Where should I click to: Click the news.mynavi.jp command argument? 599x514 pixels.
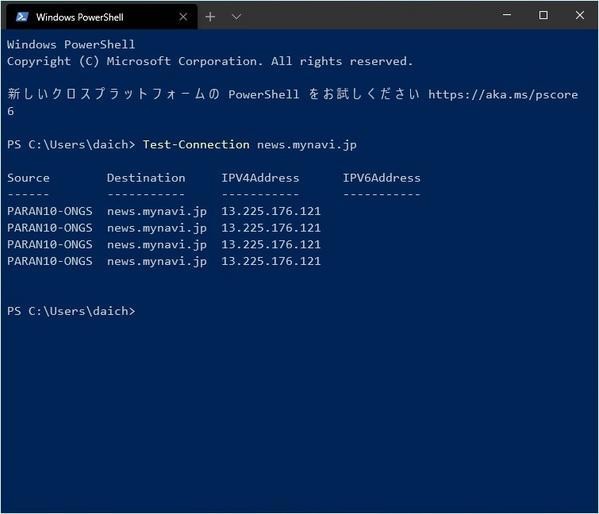coord(307,145)
